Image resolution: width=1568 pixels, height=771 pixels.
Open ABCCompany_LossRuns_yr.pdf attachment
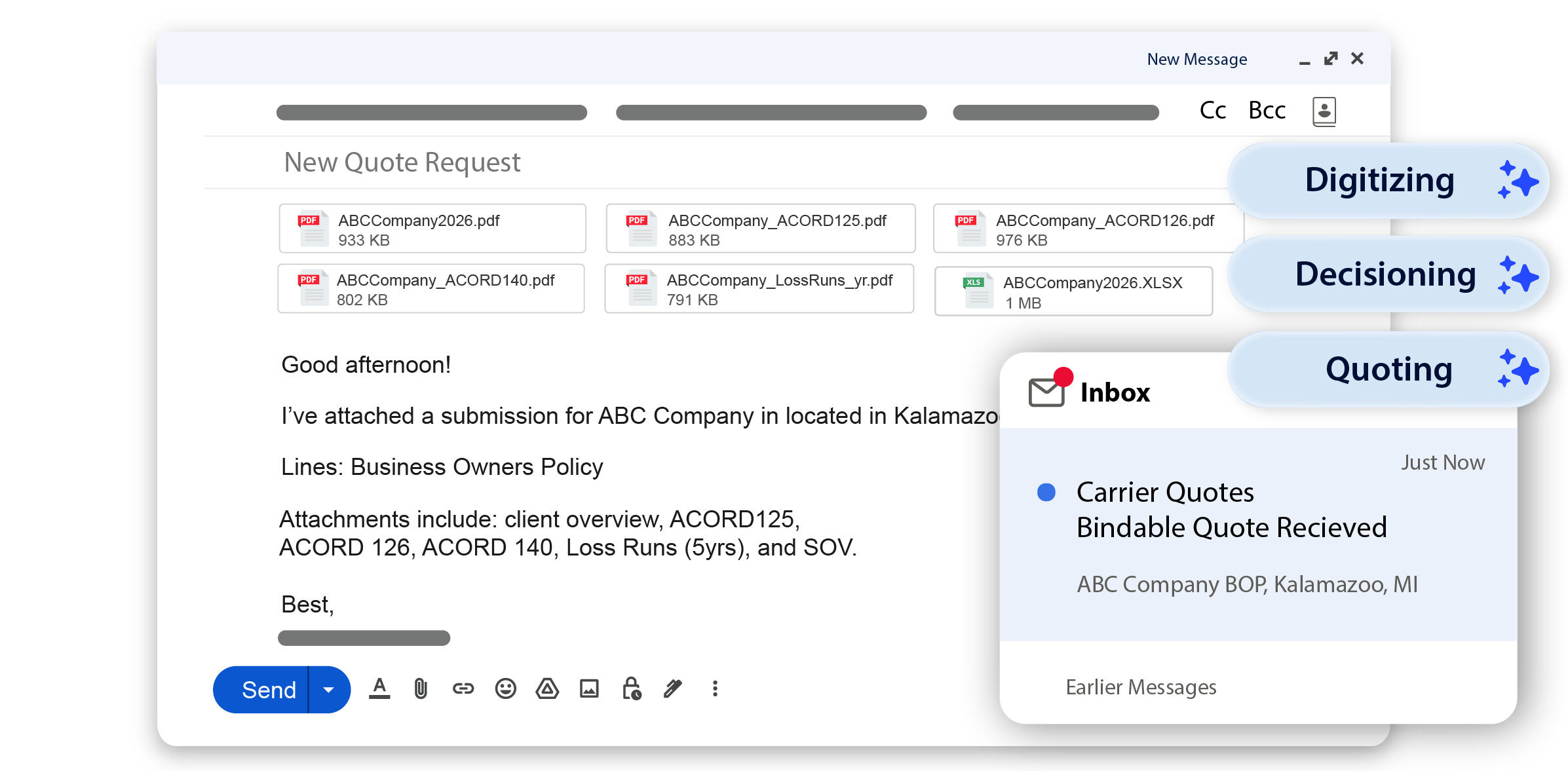(x=759, y=289)
